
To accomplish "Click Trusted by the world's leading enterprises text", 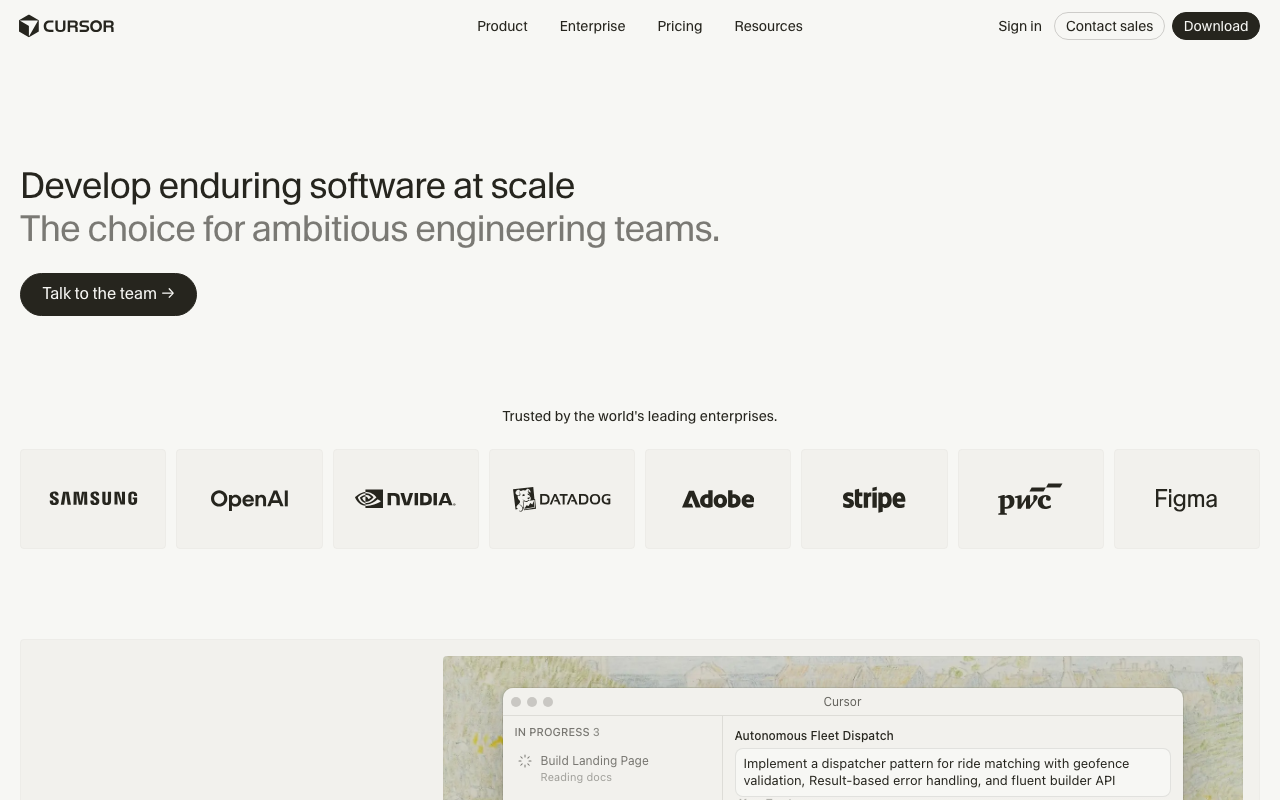I will tap(640, 416).
